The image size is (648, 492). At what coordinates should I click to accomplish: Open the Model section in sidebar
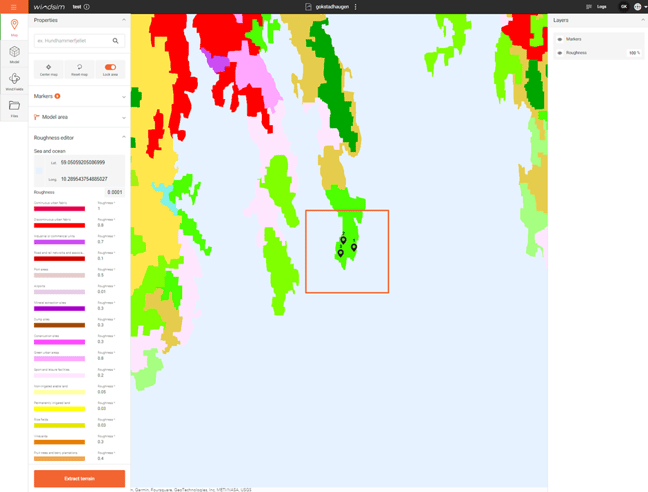(x=14, y=54)
